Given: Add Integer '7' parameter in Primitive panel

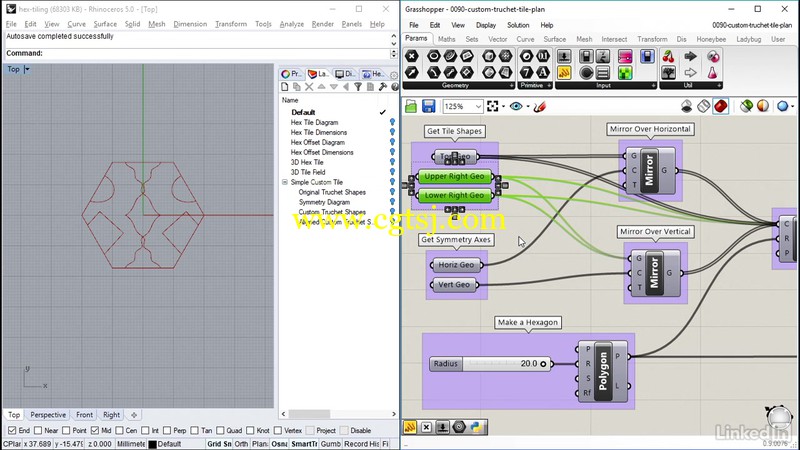Looking at the screenshot, I should tap(526, 73).
